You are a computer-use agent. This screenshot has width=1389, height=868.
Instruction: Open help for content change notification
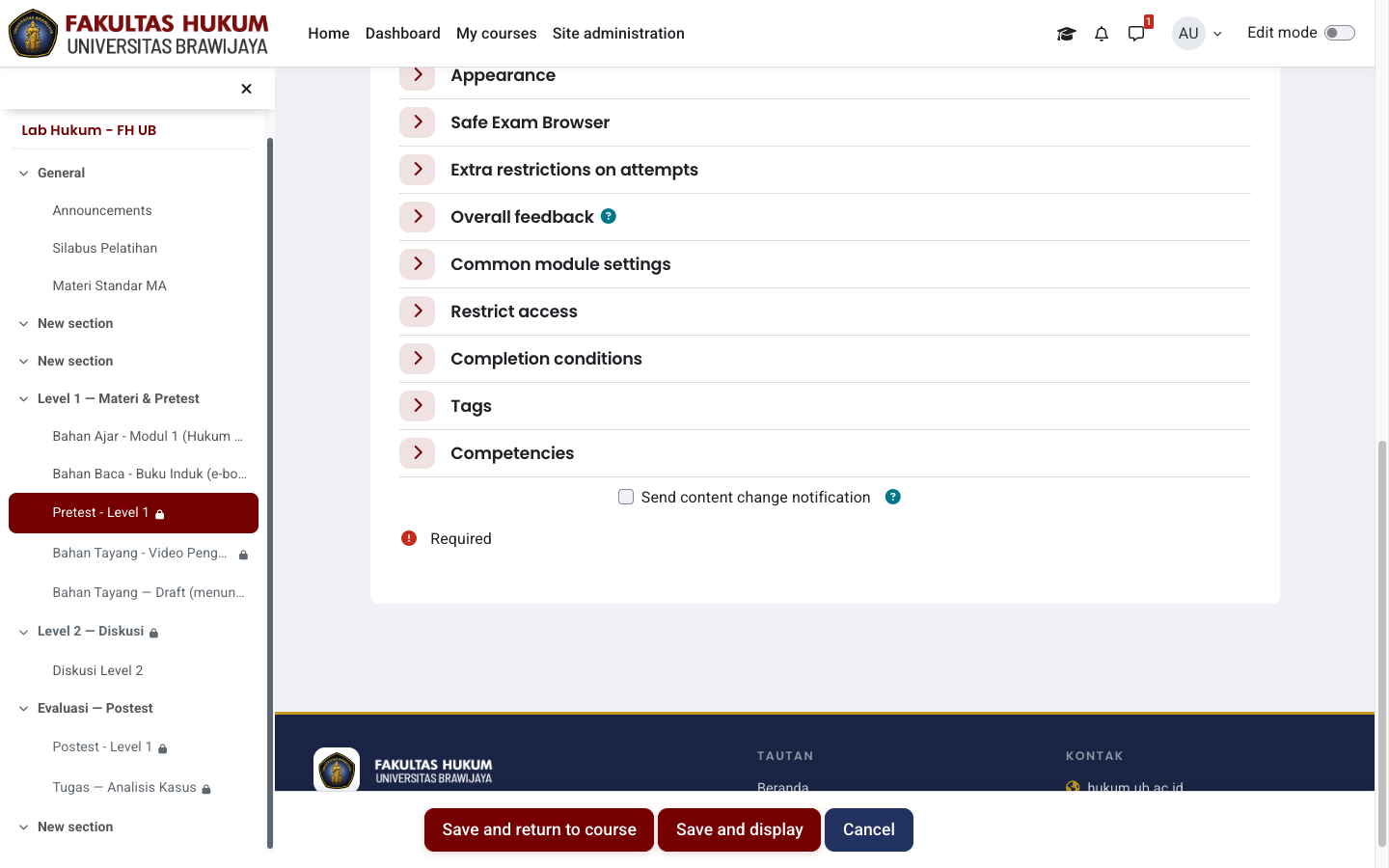(x=893, y=497)
